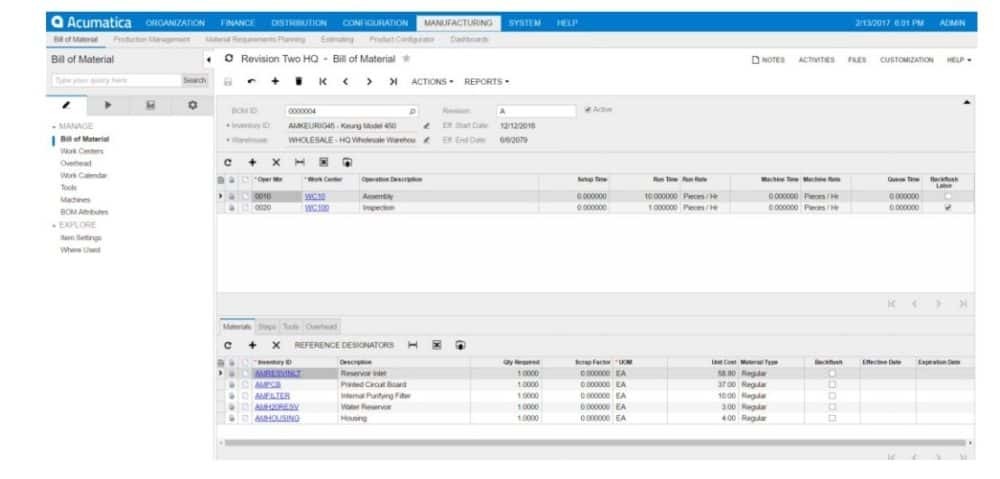
Task: Toggle Backflush Labor for Inspection operation
Action: click(x=948, y=208)
